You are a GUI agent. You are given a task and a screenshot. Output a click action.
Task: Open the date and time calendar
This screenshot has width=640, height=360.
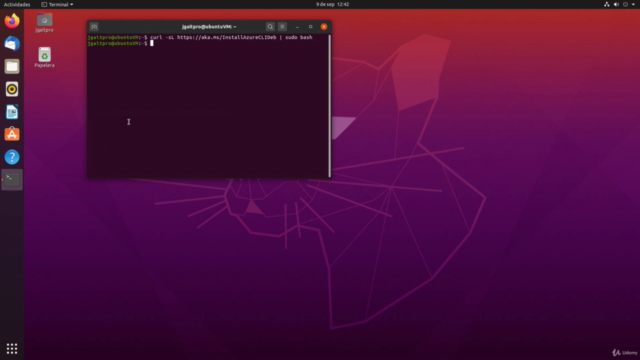coord(332,4)
